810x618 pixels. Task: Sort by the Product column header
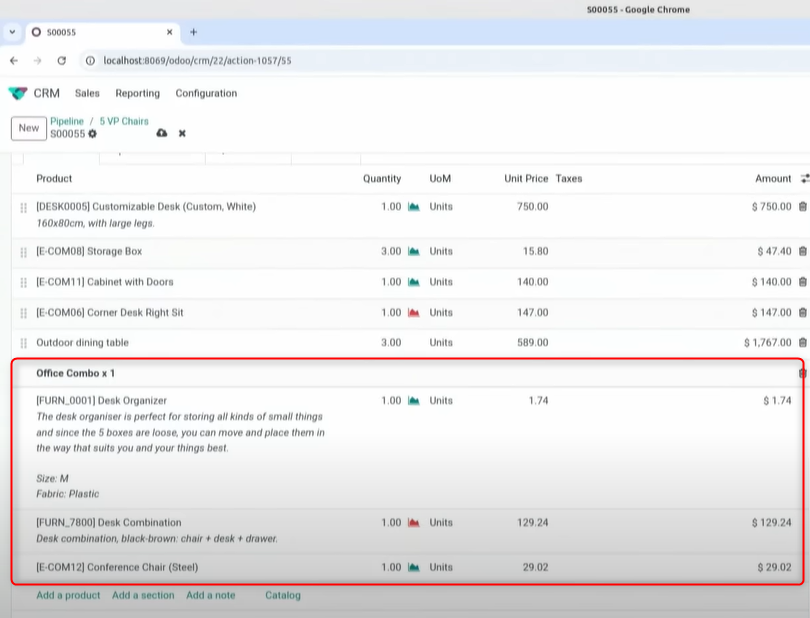point(54,179)
